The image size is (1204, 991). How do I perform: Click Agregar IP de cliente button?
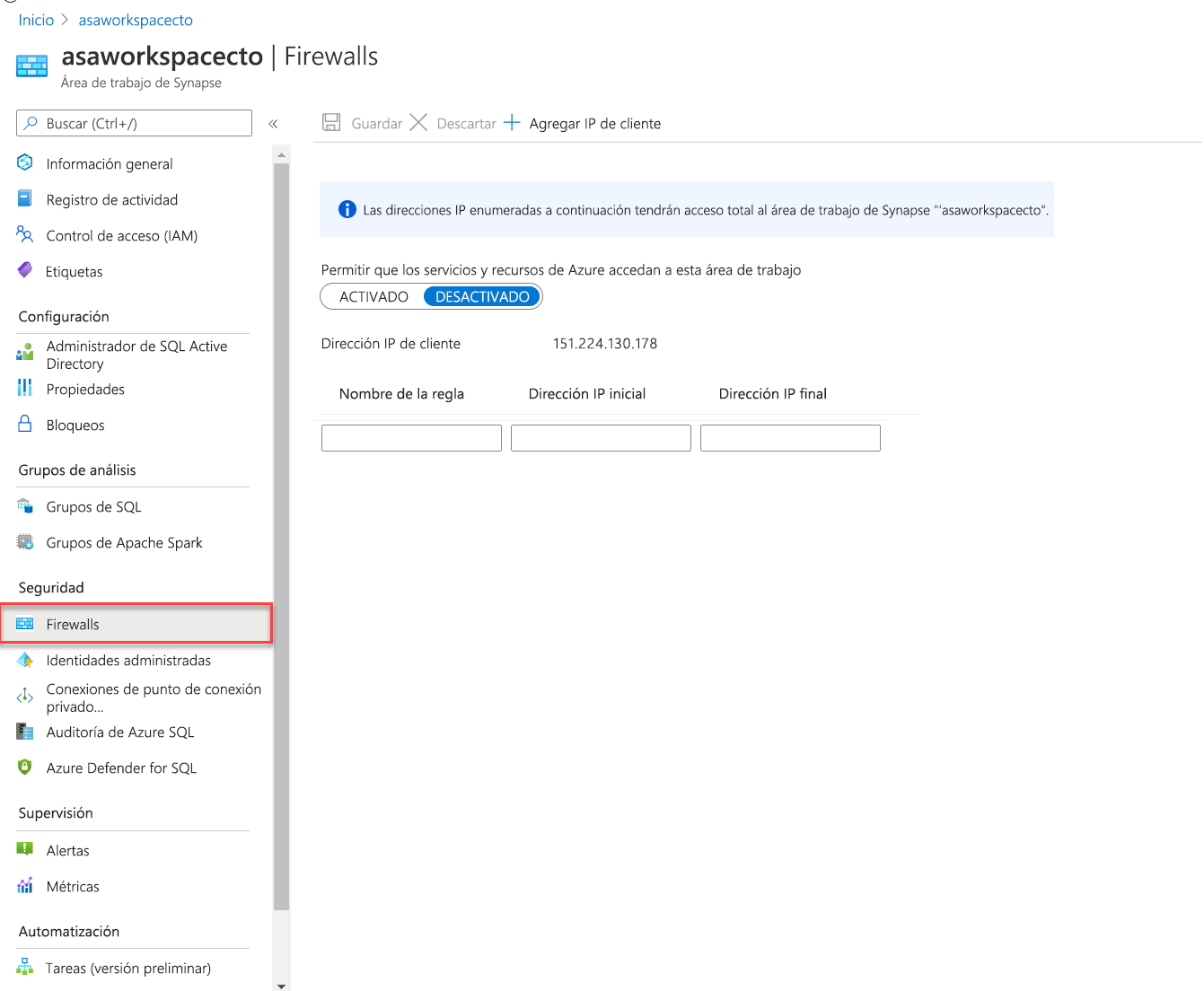(582, 124)
